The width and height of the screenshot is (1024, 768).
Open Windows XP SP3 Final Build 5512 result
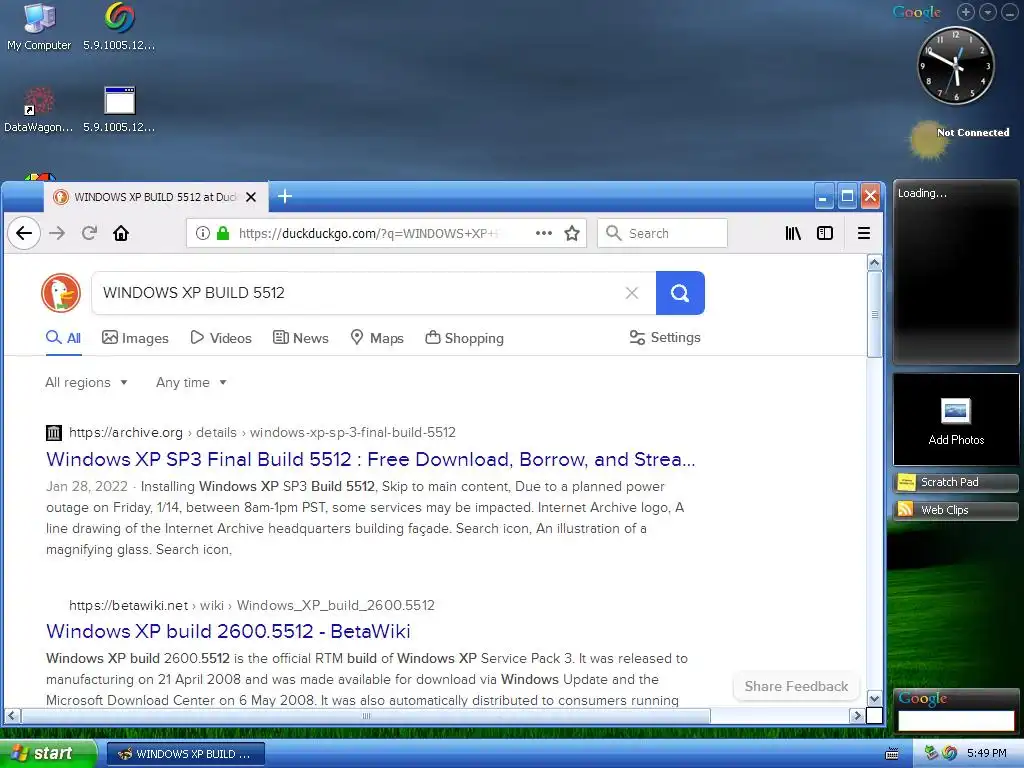(x=370, y=459)
